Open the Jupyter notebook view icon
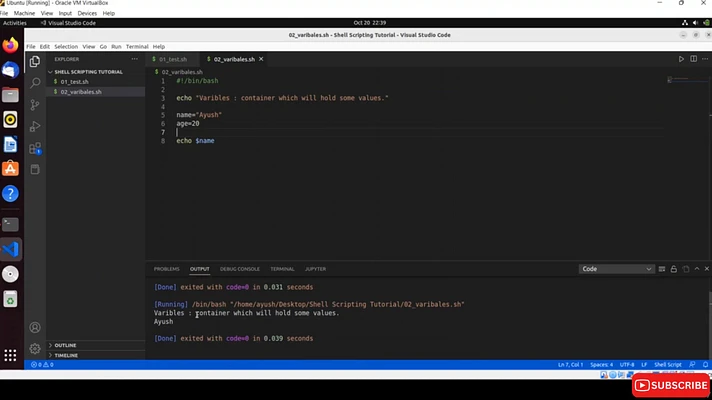 pyautogui.click(x=35, y=169)
